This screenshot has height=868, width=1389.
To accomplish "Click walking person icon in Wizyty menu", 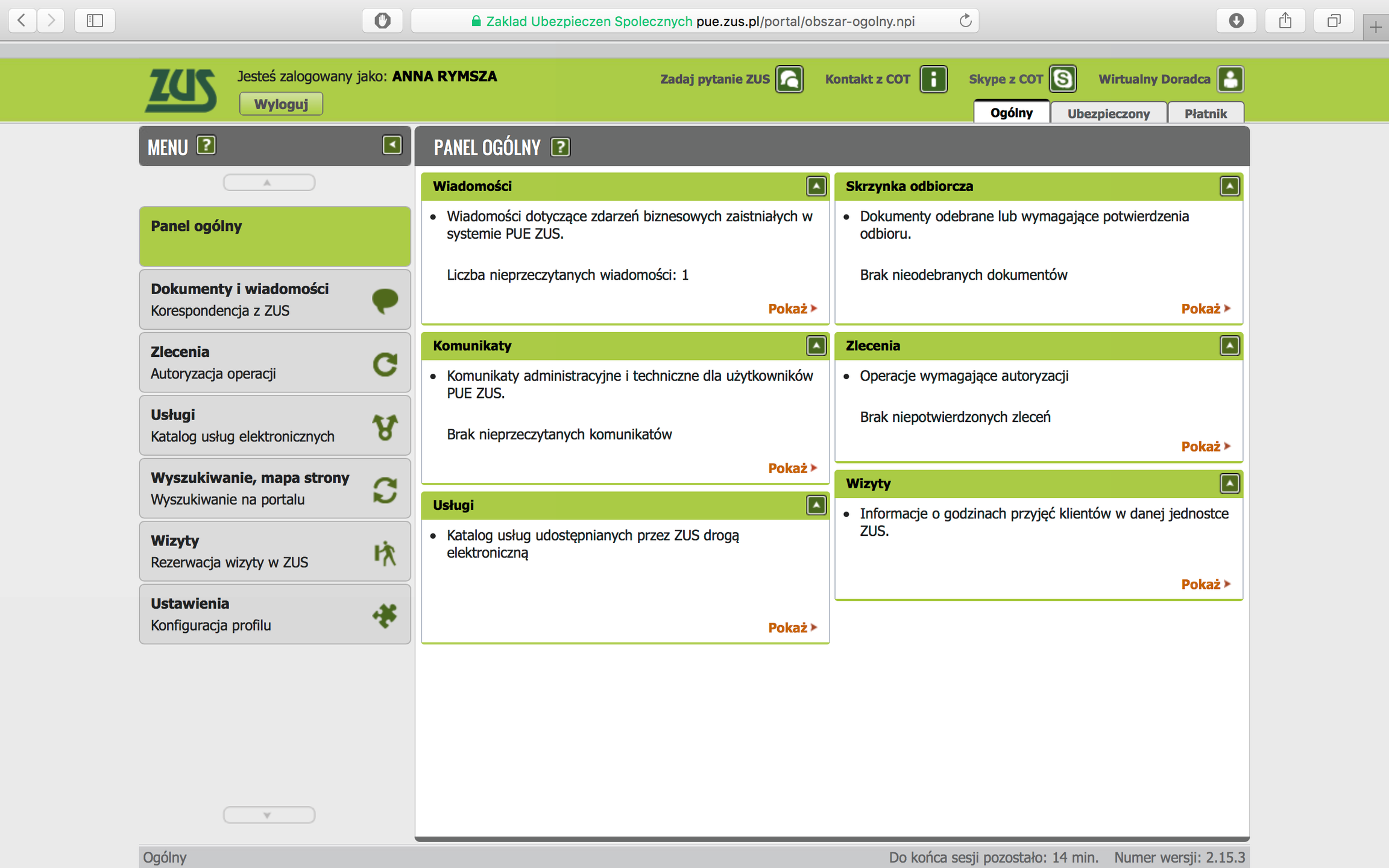I will tap(385, 553).
